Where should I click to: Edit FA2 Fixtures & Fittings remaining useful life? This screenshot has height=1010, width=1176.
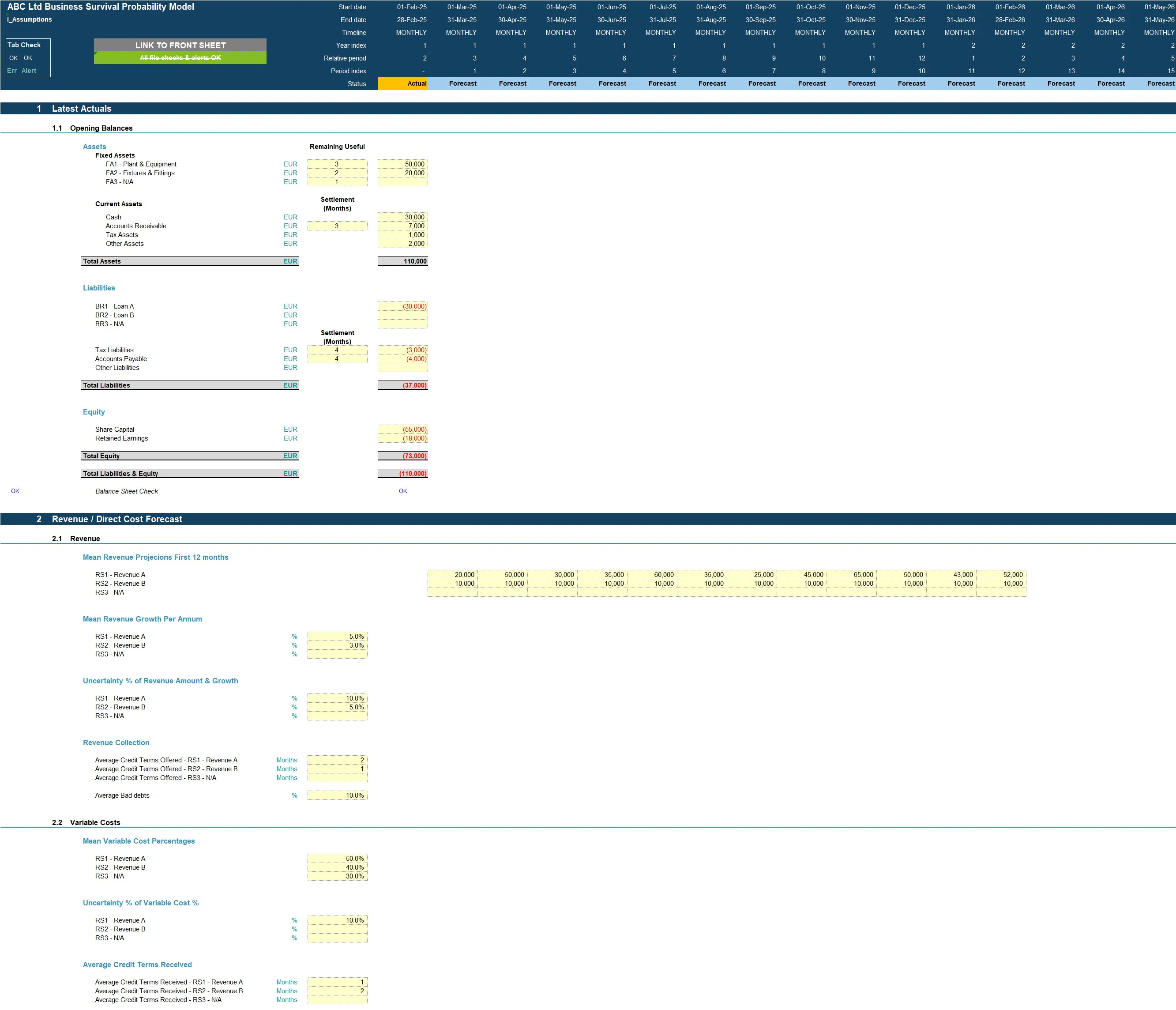(337, 173)
